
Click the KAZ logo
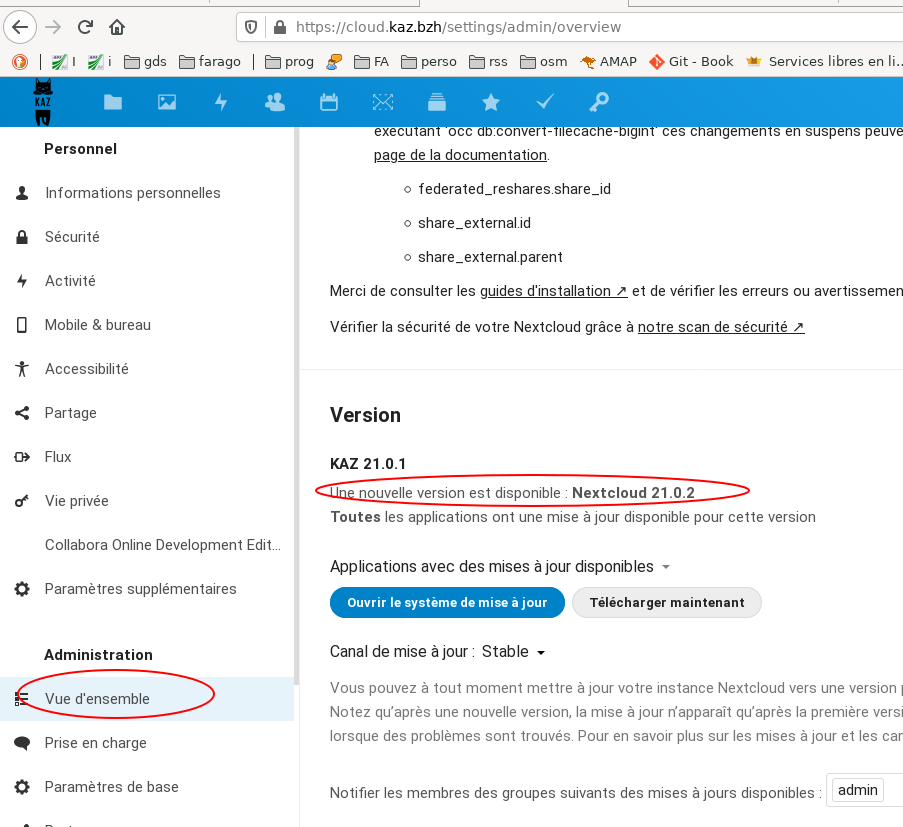coord(43,101)
